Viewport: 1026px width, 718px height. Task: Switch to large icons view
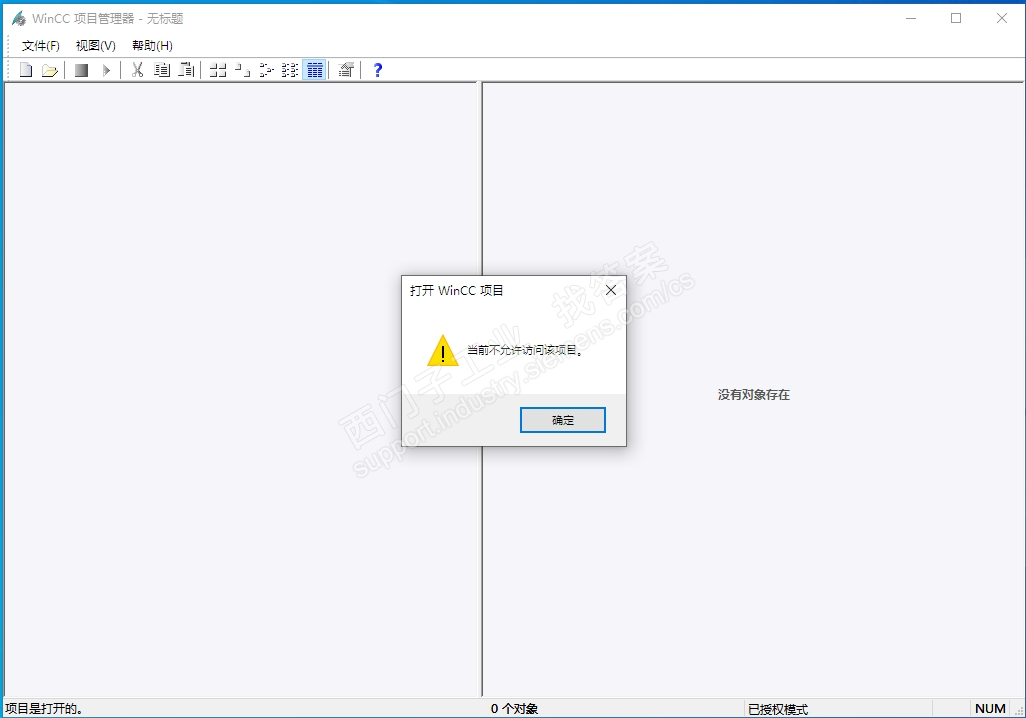218,70
